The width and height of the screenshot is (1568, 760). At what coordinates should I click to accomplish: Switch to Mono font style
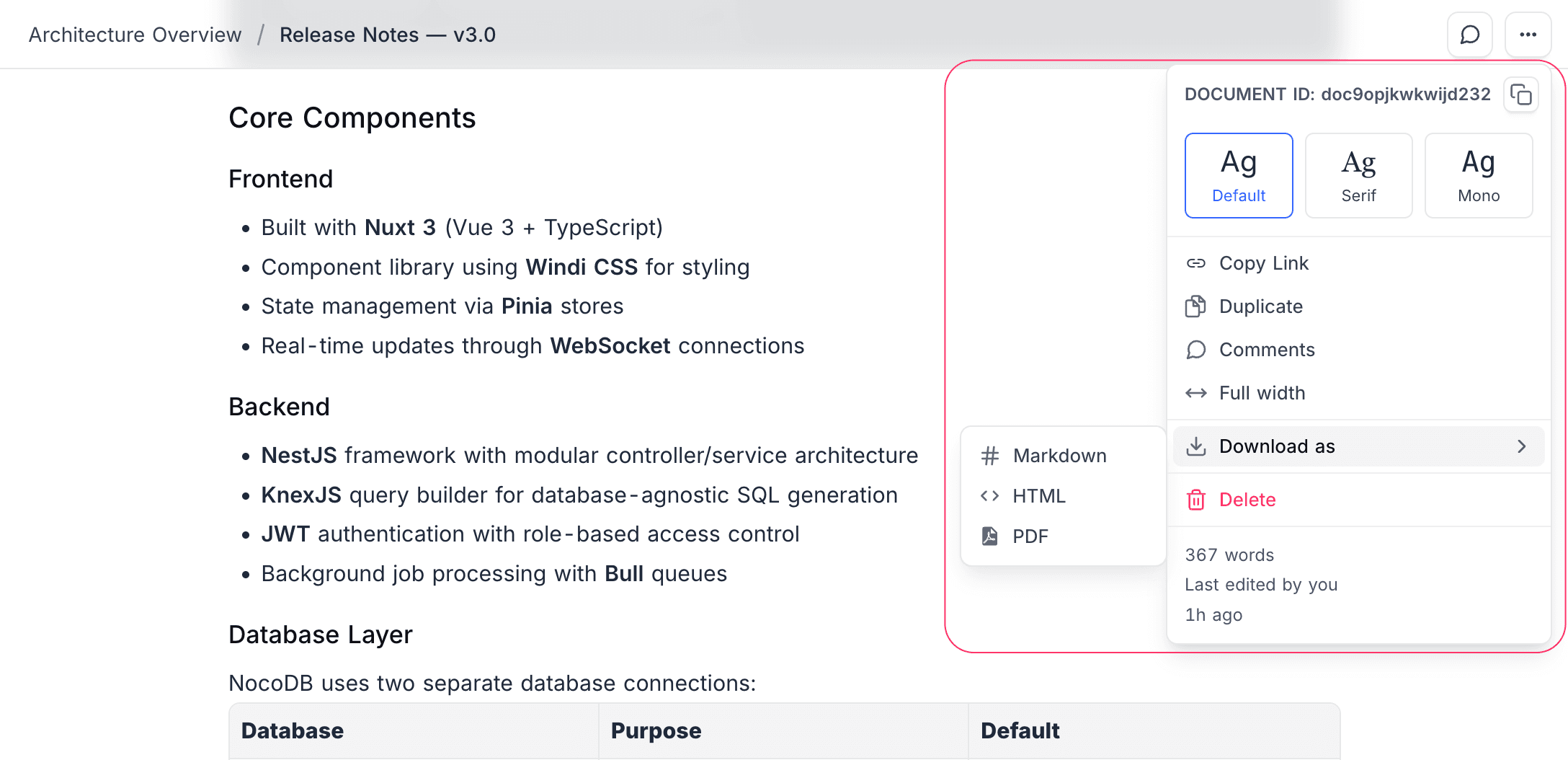click(x=1479, y=175)
